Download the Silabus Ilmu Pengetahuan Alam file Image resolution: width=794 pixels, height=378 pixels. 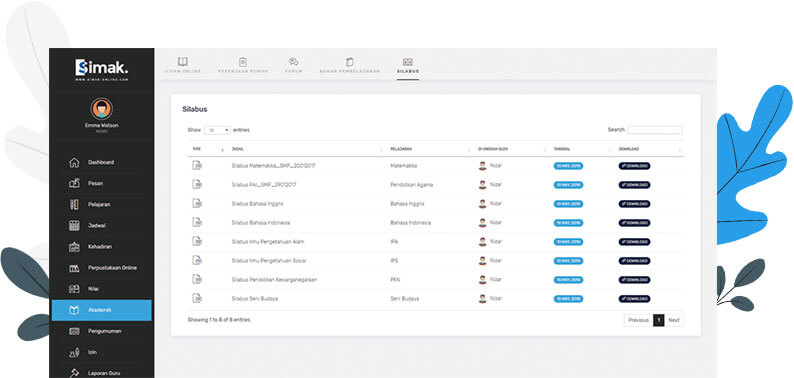(634, 242)
